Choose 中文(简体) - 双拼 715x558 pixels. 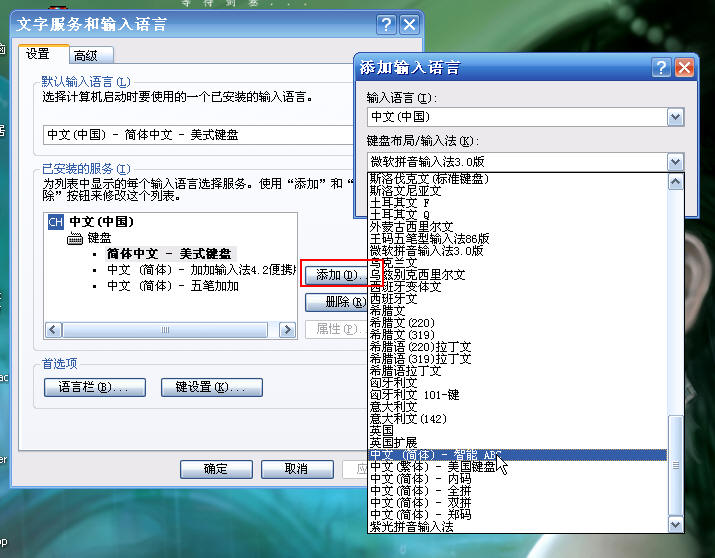517,503
